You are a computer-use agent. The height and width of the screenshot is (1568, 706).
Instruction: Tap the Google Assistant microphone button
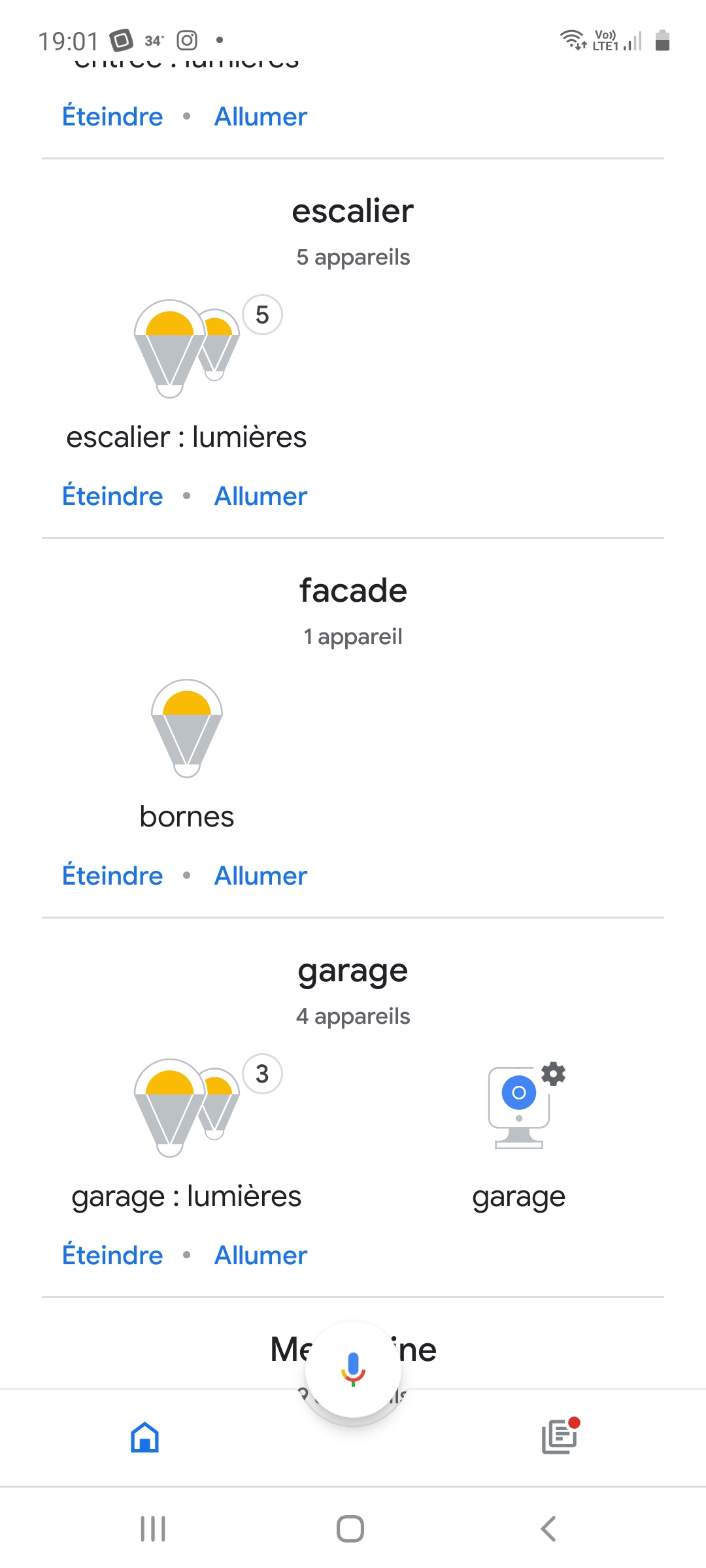click(353, 1369)
